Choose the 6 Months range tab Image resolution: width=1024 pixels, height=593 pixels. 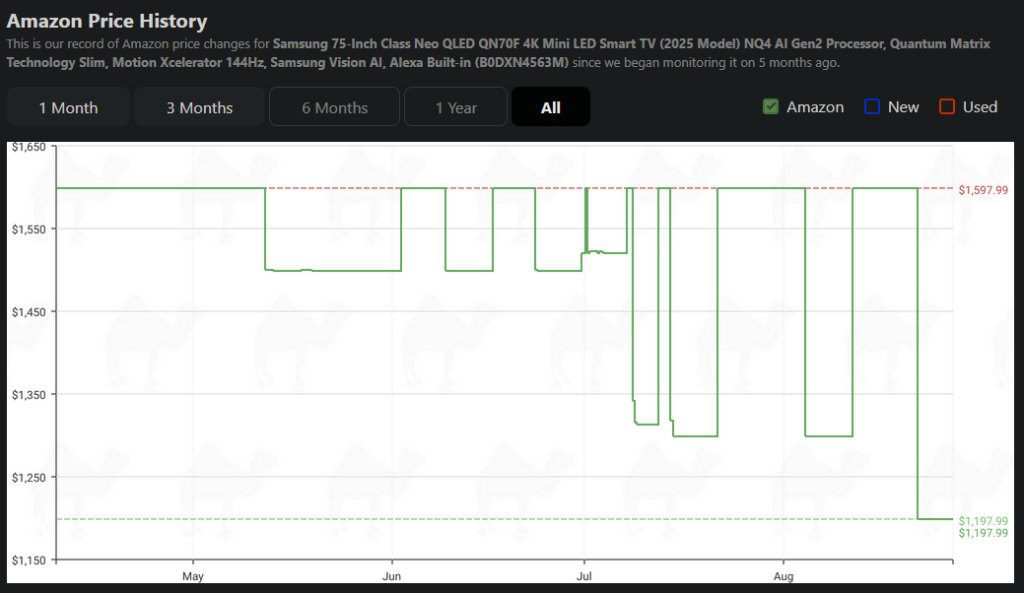pyautogui.click(x=334, y=107)
